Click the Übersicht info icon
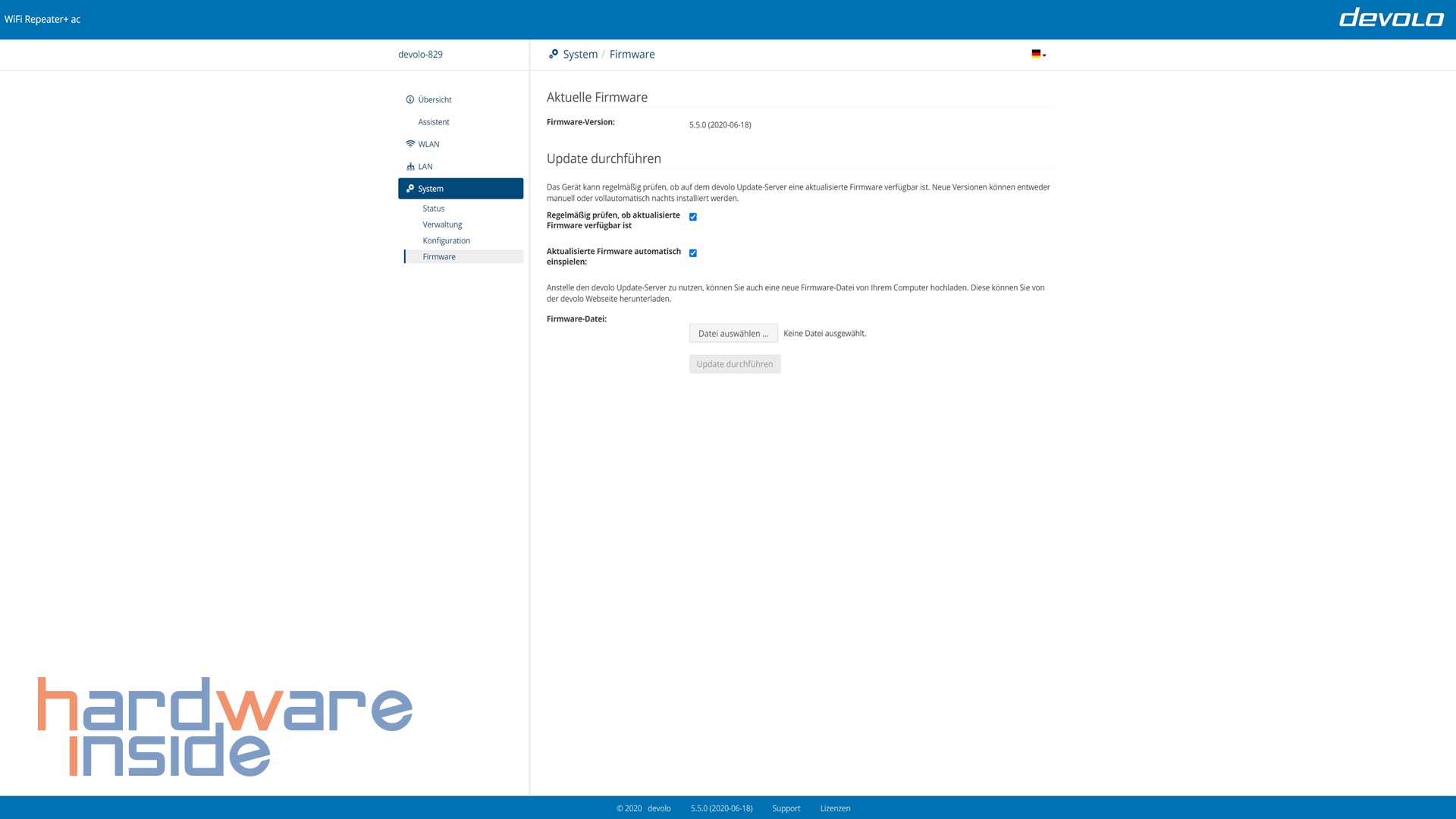1456x819 pixels. click(410, 99)
